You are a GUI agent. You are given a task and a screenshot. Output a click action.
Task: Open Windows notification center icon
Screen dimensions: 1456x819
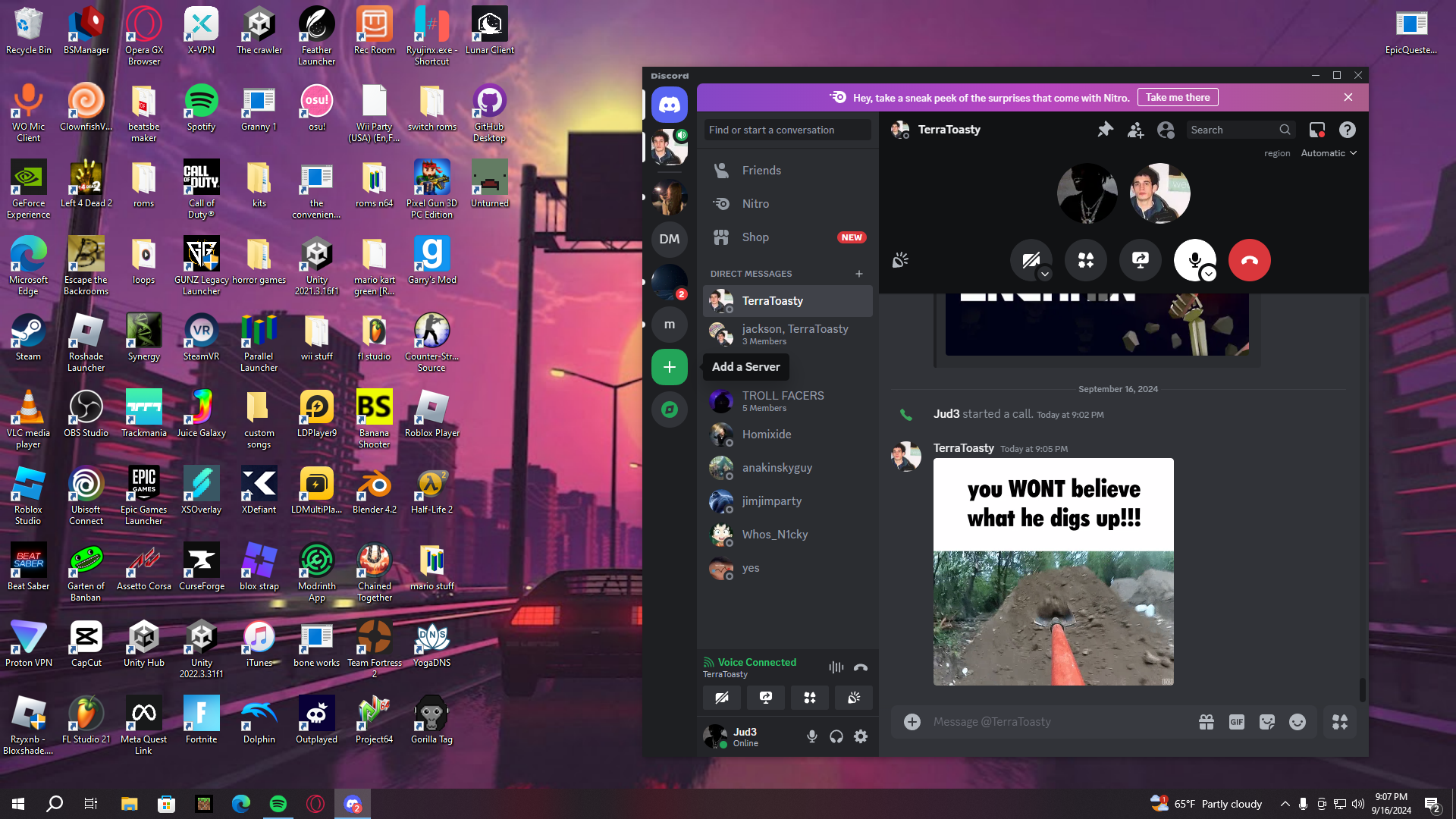click(1432, 804)
